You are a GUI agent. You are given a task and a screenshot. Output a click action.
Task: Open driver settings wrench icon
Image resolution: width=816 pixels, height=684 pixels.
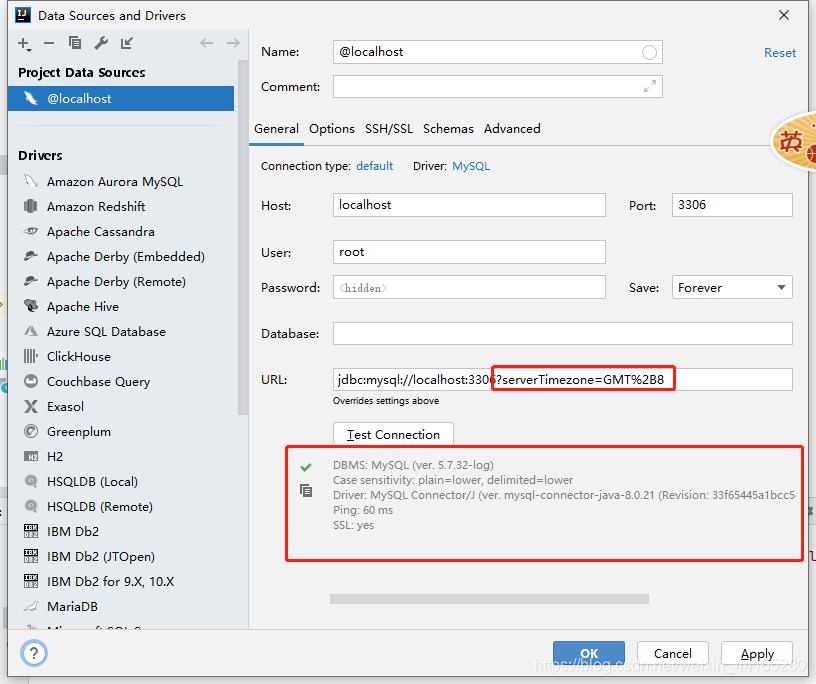point(101,43)
